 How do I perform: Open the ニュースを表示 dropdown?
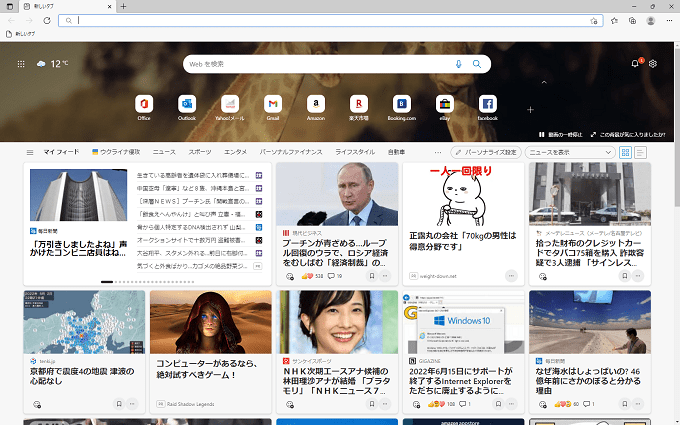570,152
